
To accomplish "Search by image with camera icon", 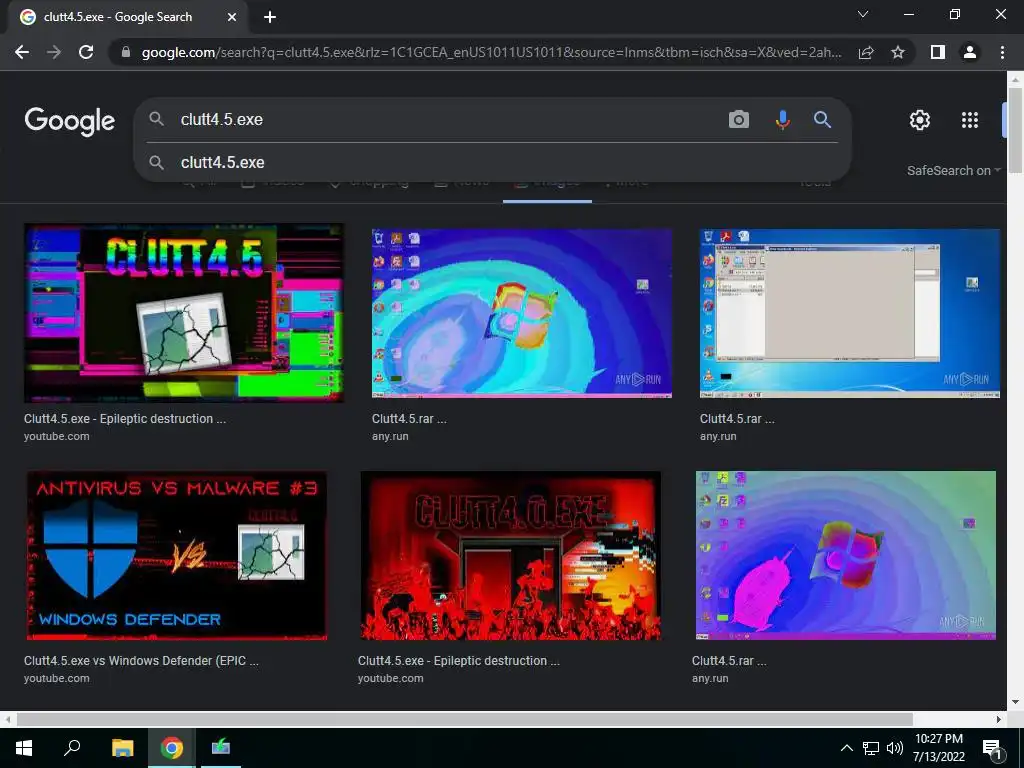I will pos(739,120).
